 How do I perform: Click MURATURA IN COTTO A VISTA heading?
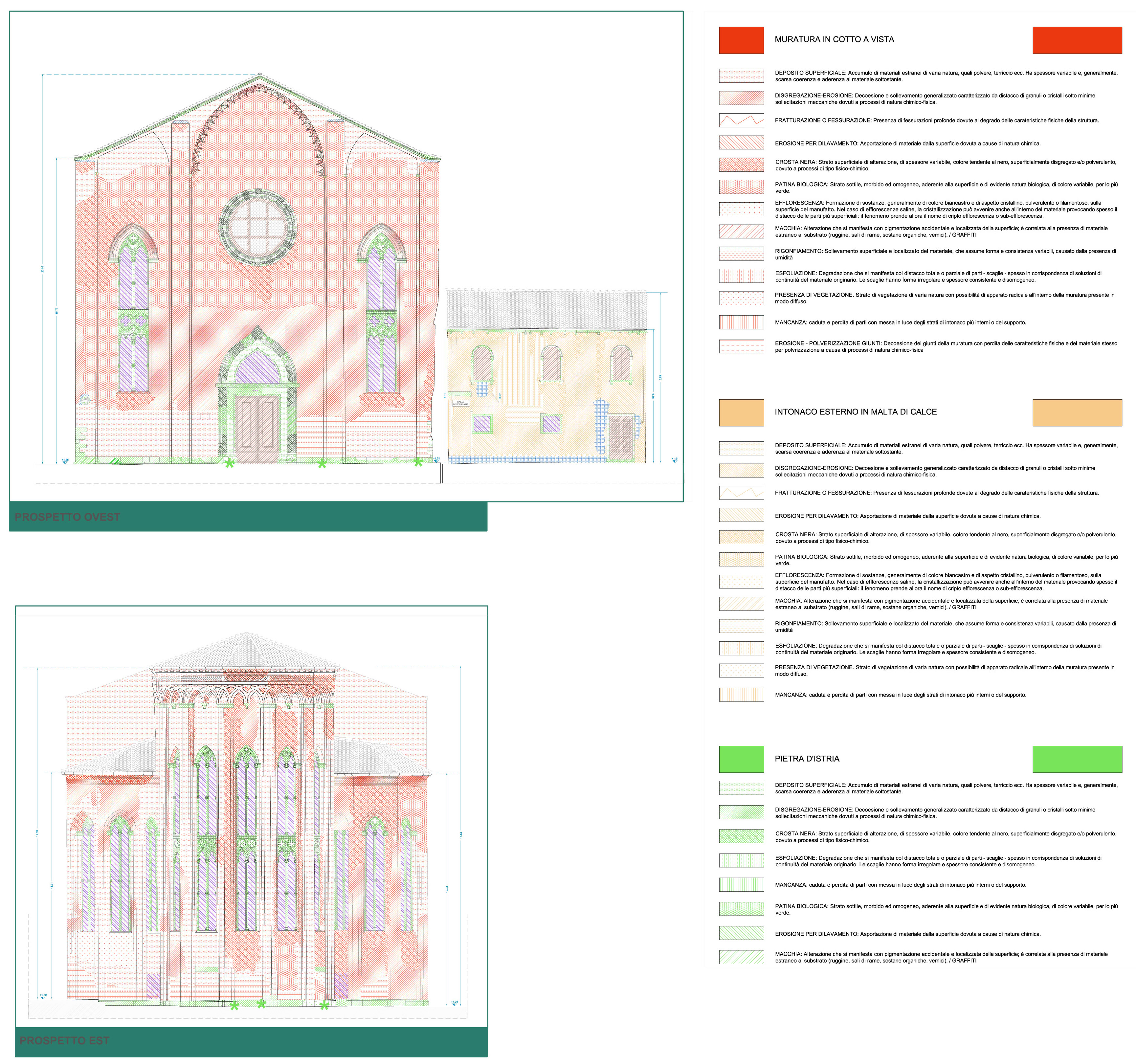pyautogui.click(x=834, y=39)
